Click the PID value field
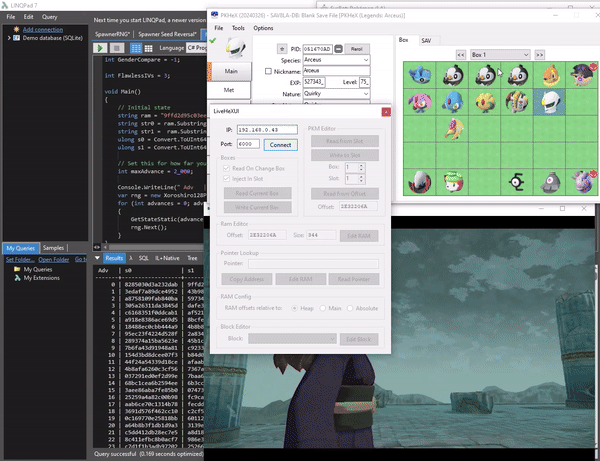This screenshot has height=461, width=600. [x=318, y=49]
